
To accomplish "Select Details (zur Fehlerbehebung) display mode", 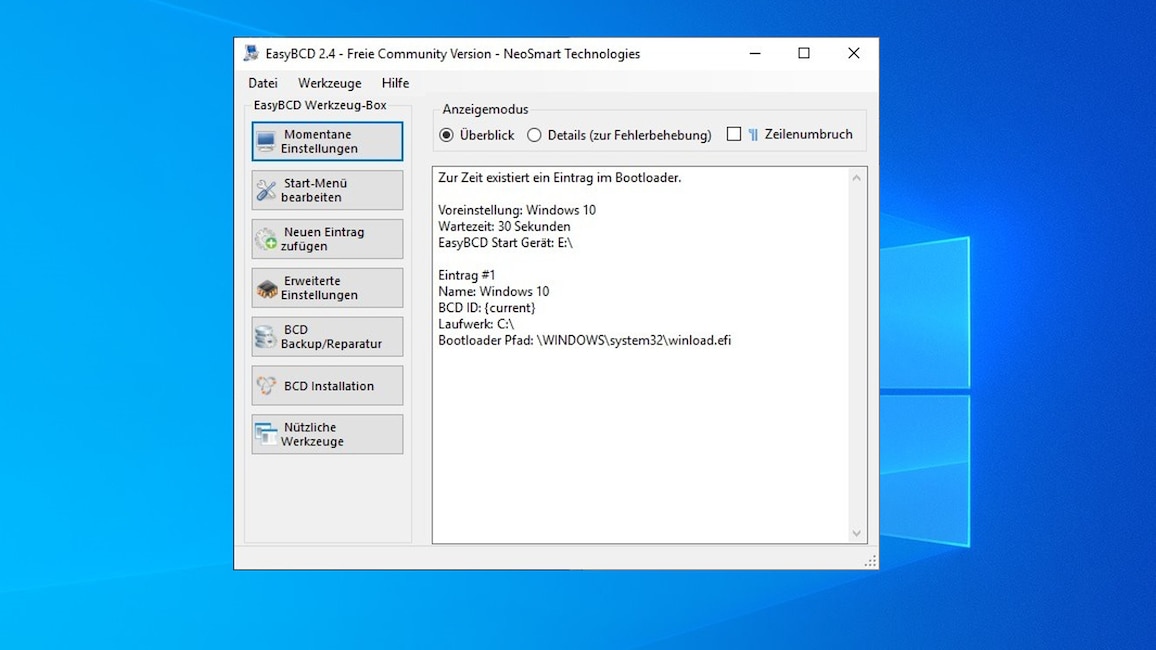I will tap(535, 135).
